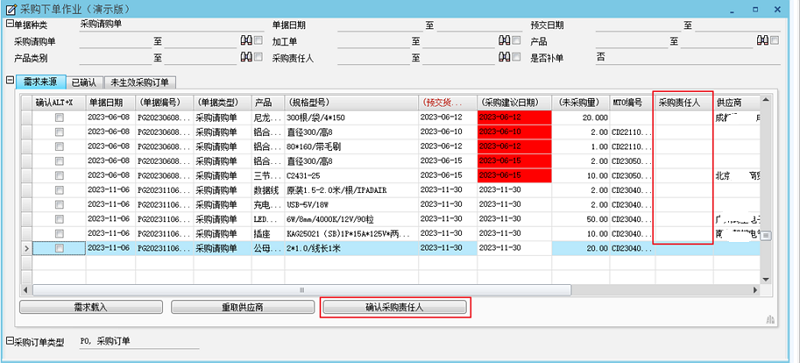800x363 pixels.
Task: Click the (采购建议日期) column header
Action: (514, 102)
